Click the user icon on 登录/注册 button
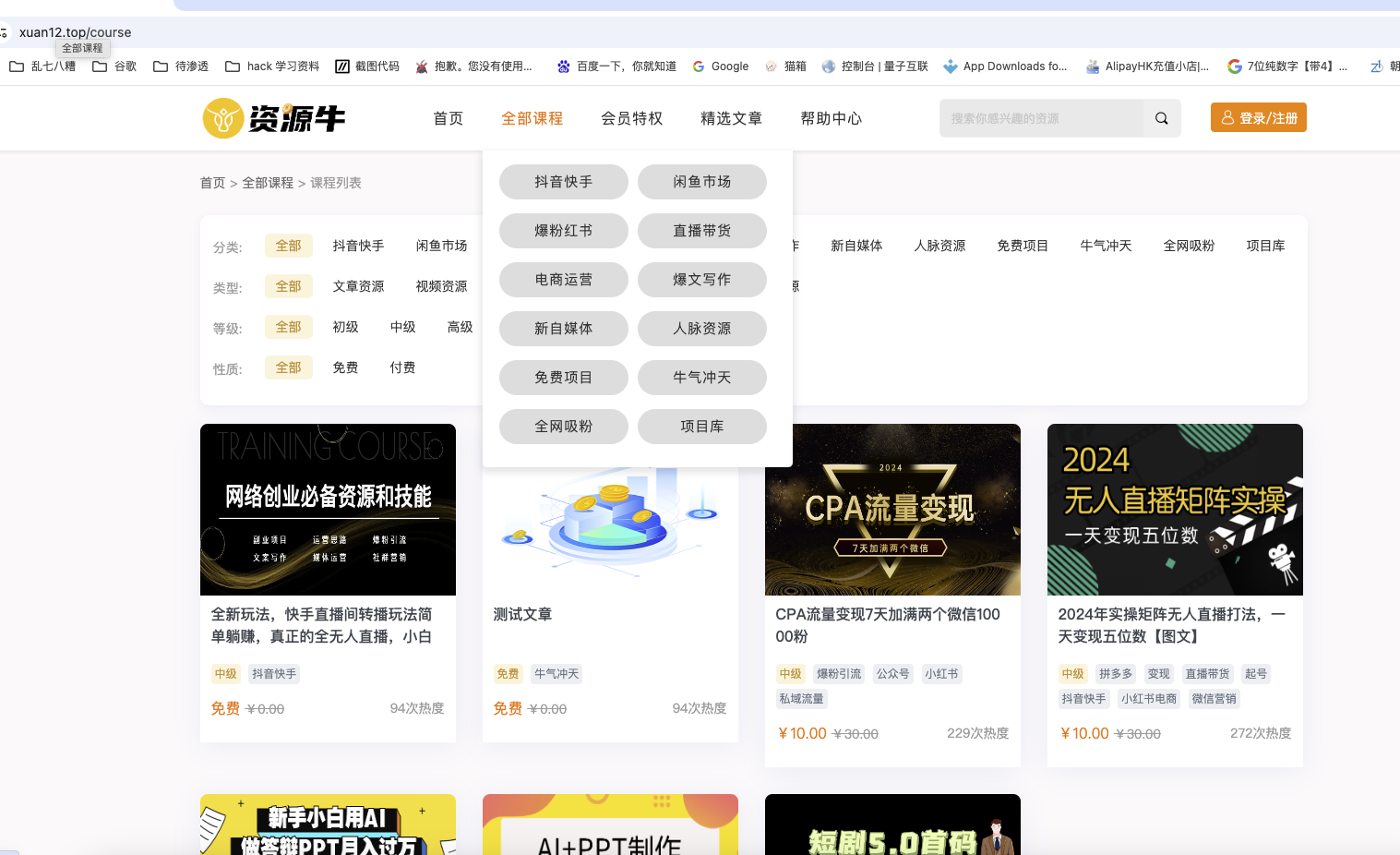Image resolution: width=1400 pixels, height=855 pixels. pyautogui.click(x=1227, y=117)
